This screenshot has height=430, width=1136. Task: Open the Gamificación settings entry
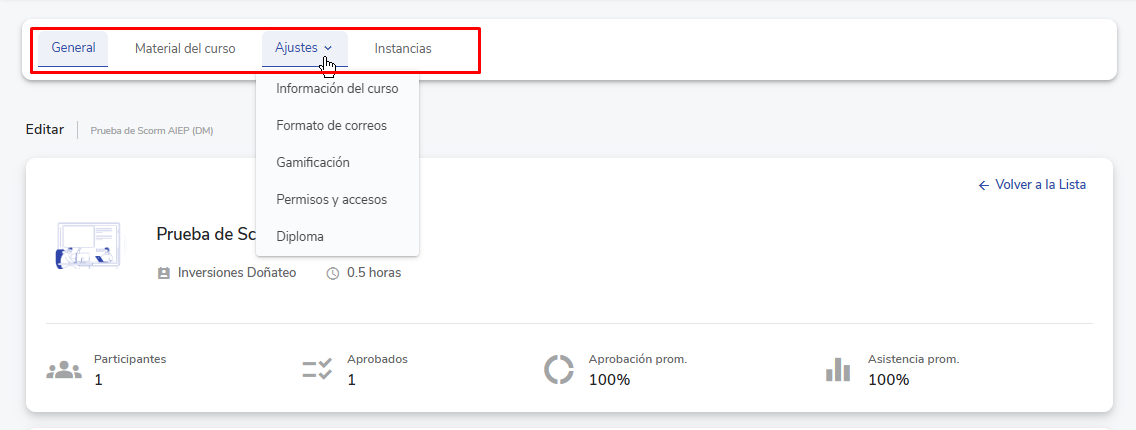pos(313,162)
